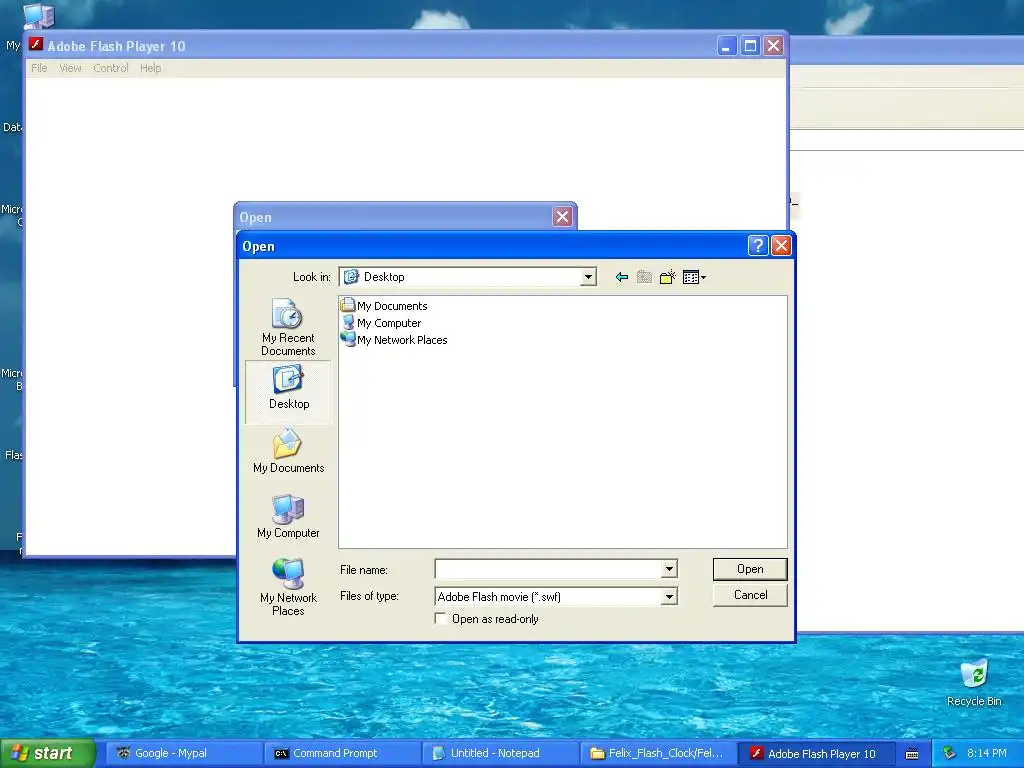The image size is (1024, 768).
Task: Close the background Open dialog
Action: tap(562, 217)
